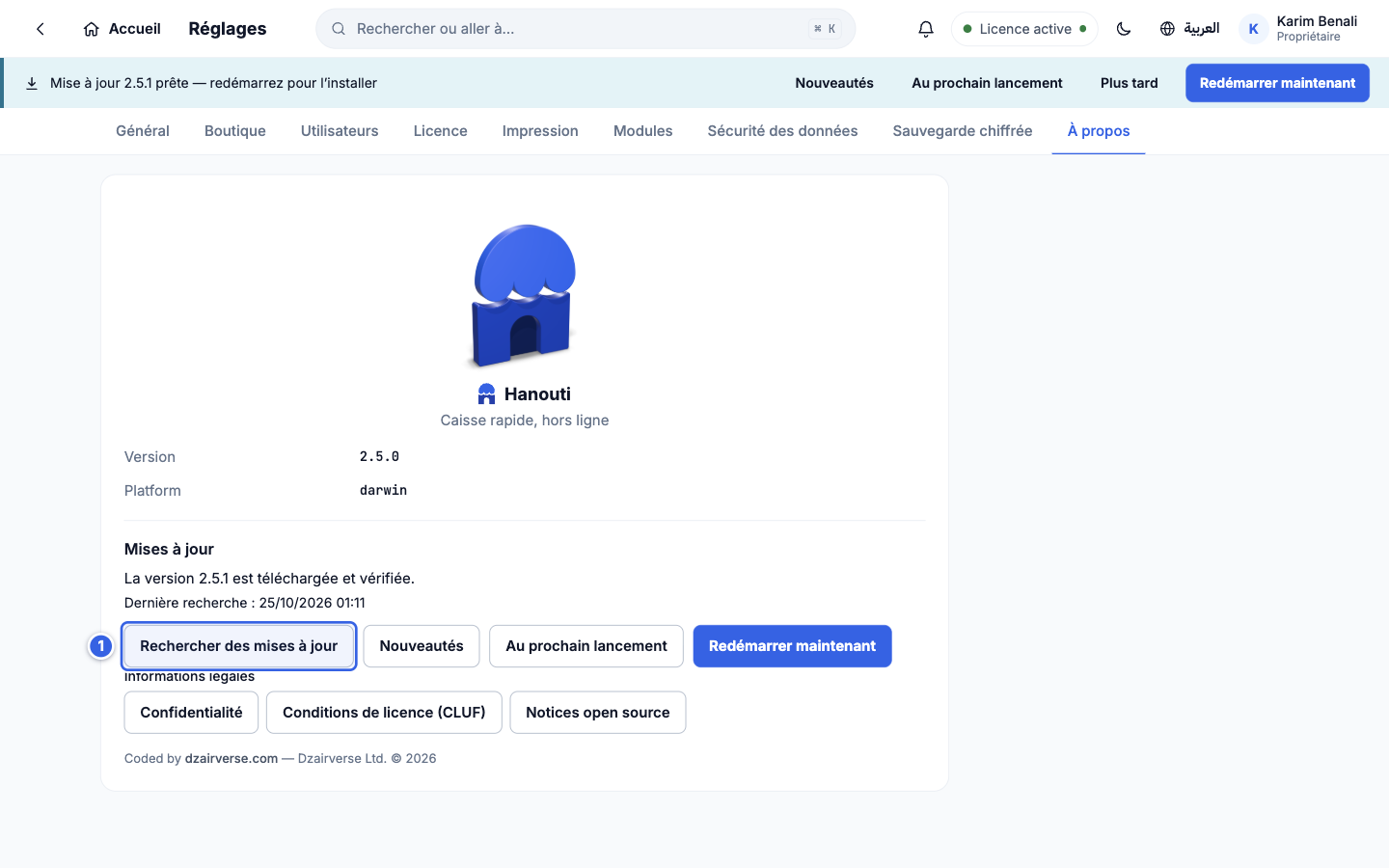
Task: Choose Au prochain lancement in the card
Action: pyautogui.click(x=586, y=646)
